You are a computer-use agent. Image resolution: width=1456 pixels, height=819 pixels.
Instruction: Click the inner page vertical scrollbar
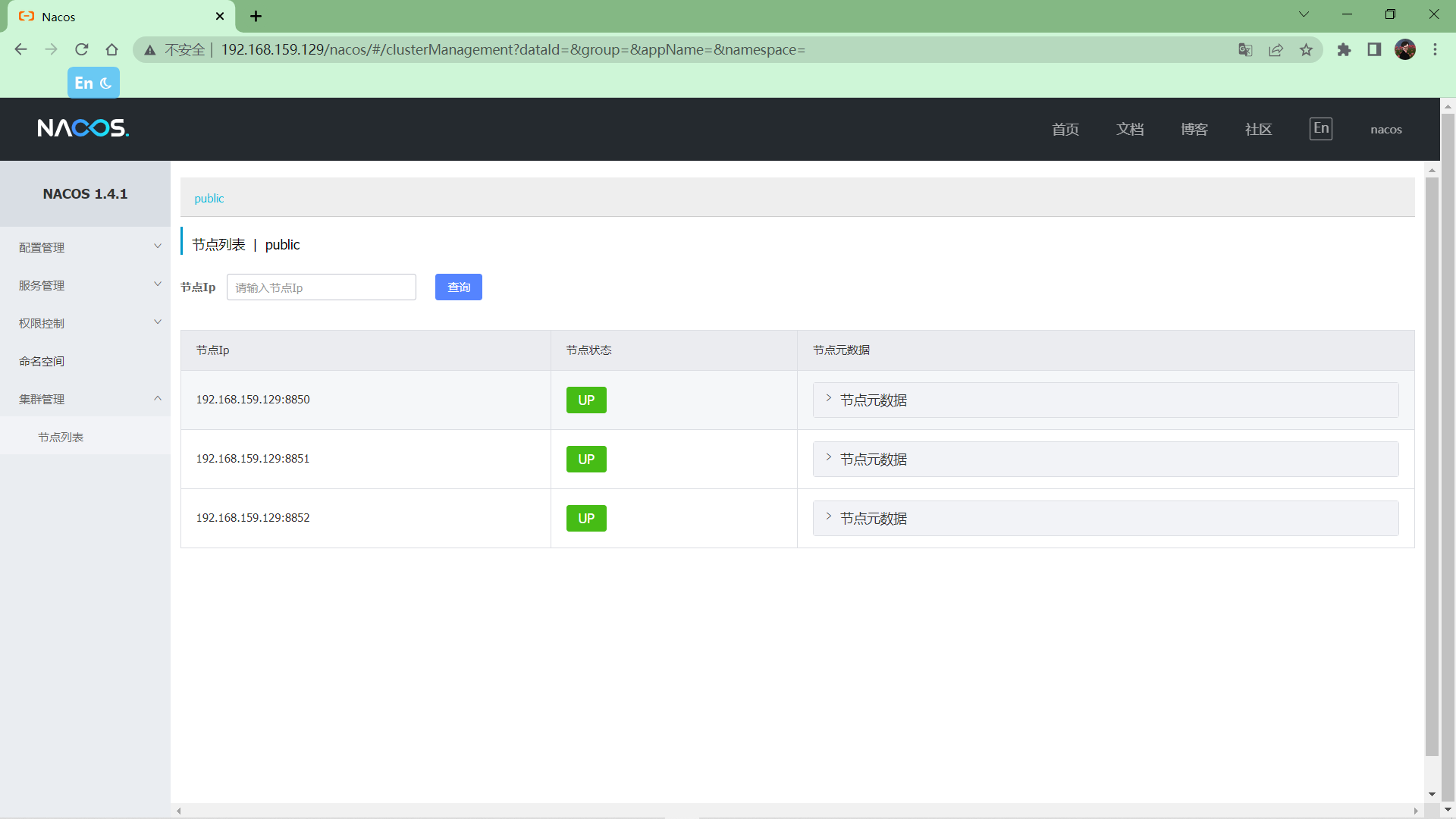click(1432, 466)
